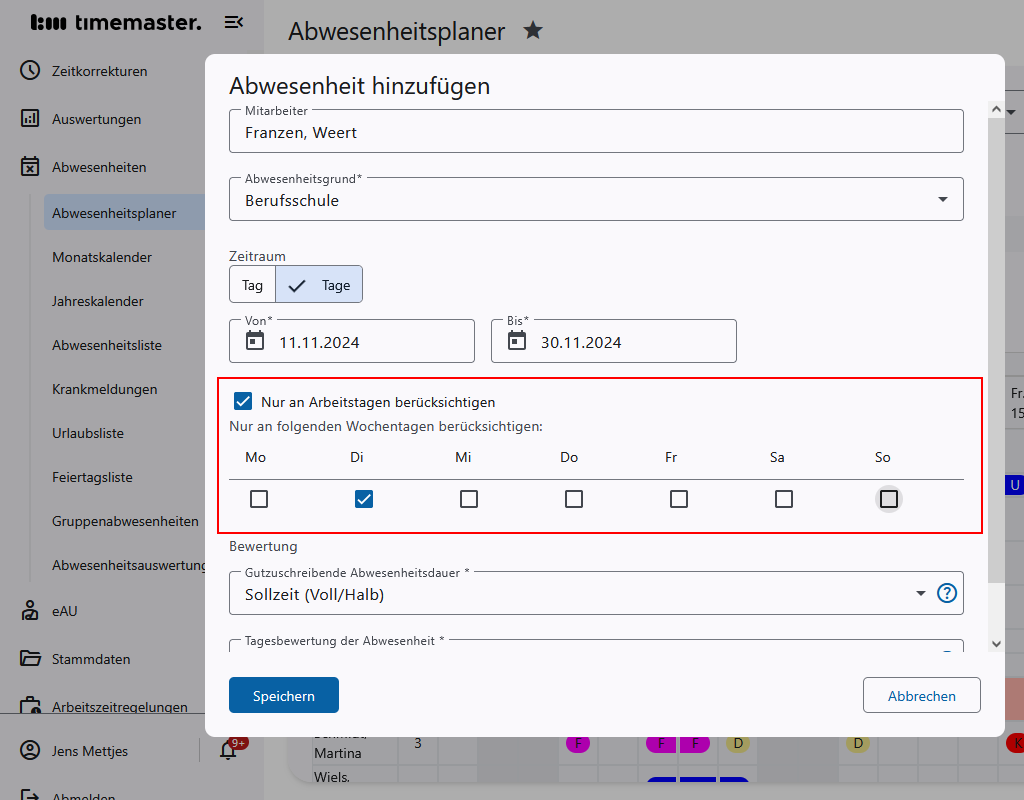Tick the Friday (Fr) weekday checkbox
The width and height of the screenshot is (1024, 800).
coord(679,499)
